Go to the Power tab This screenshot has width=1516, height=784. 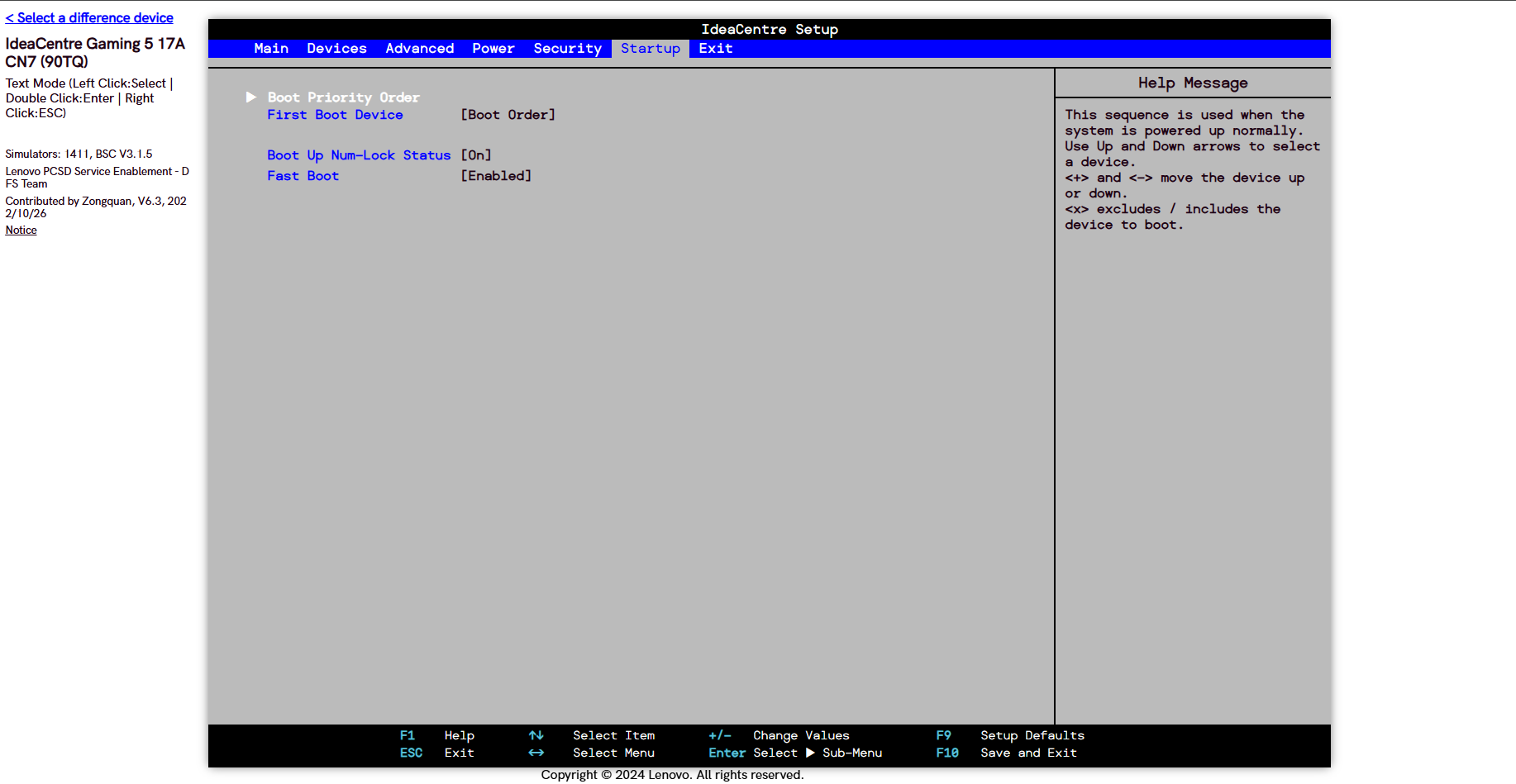pyautogui.click(x=493, y=49)
